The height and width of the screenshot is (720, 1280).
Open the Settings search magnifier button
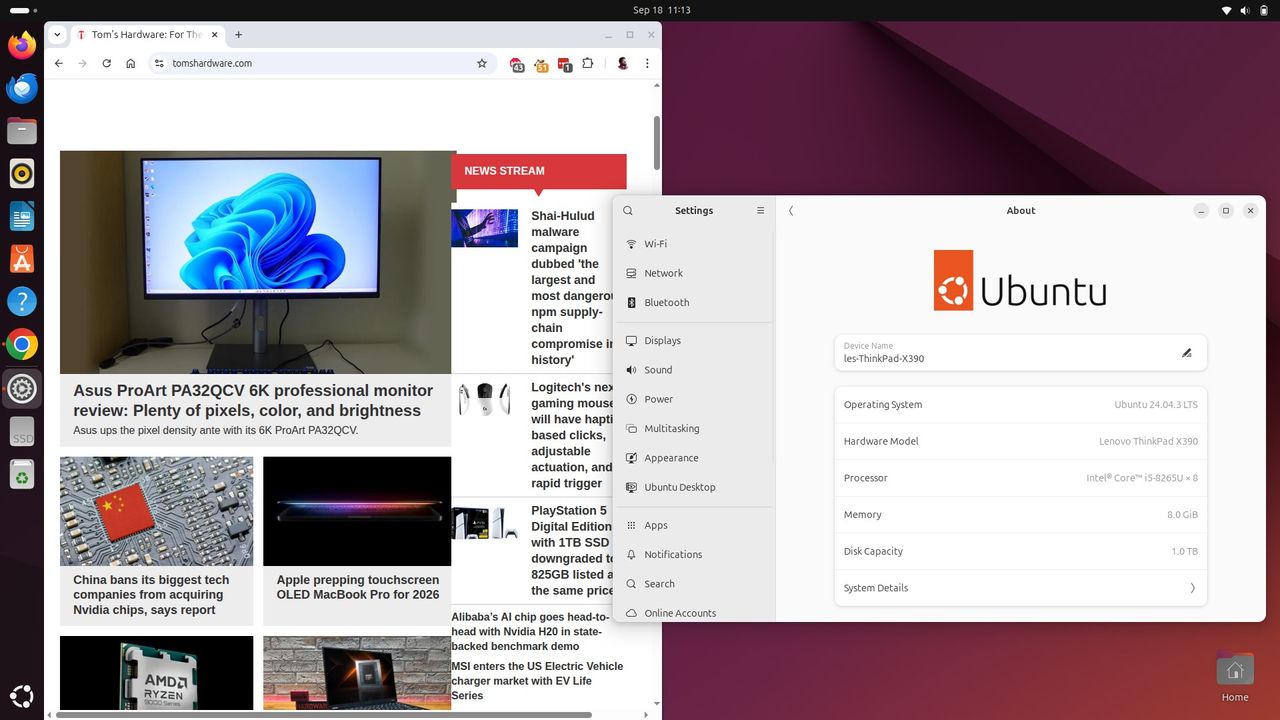pyautogui.click(x=628, y=211)
